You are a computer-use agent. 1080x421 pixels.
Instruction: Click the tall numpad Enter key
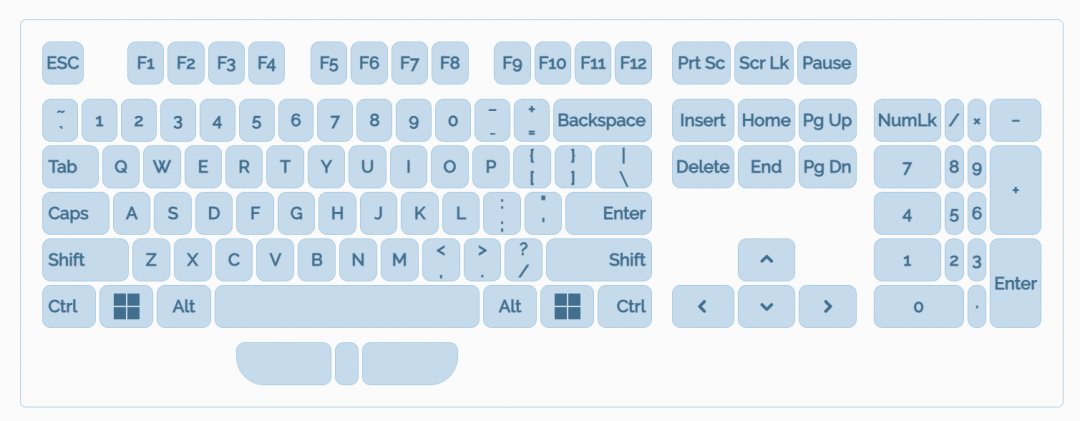(1015, 283)
